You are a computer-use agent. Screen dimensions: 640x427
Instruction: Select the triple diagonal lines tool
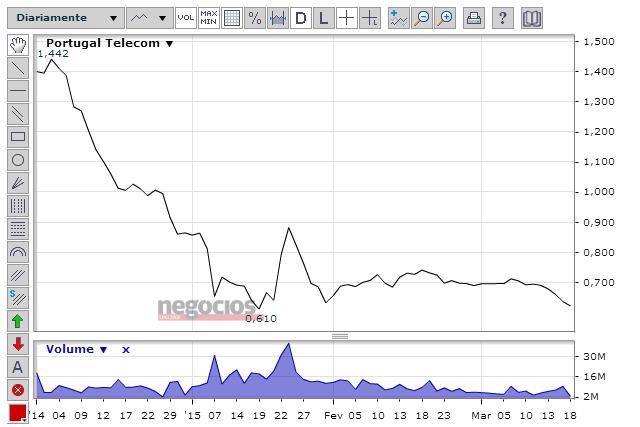click(18, 275)
